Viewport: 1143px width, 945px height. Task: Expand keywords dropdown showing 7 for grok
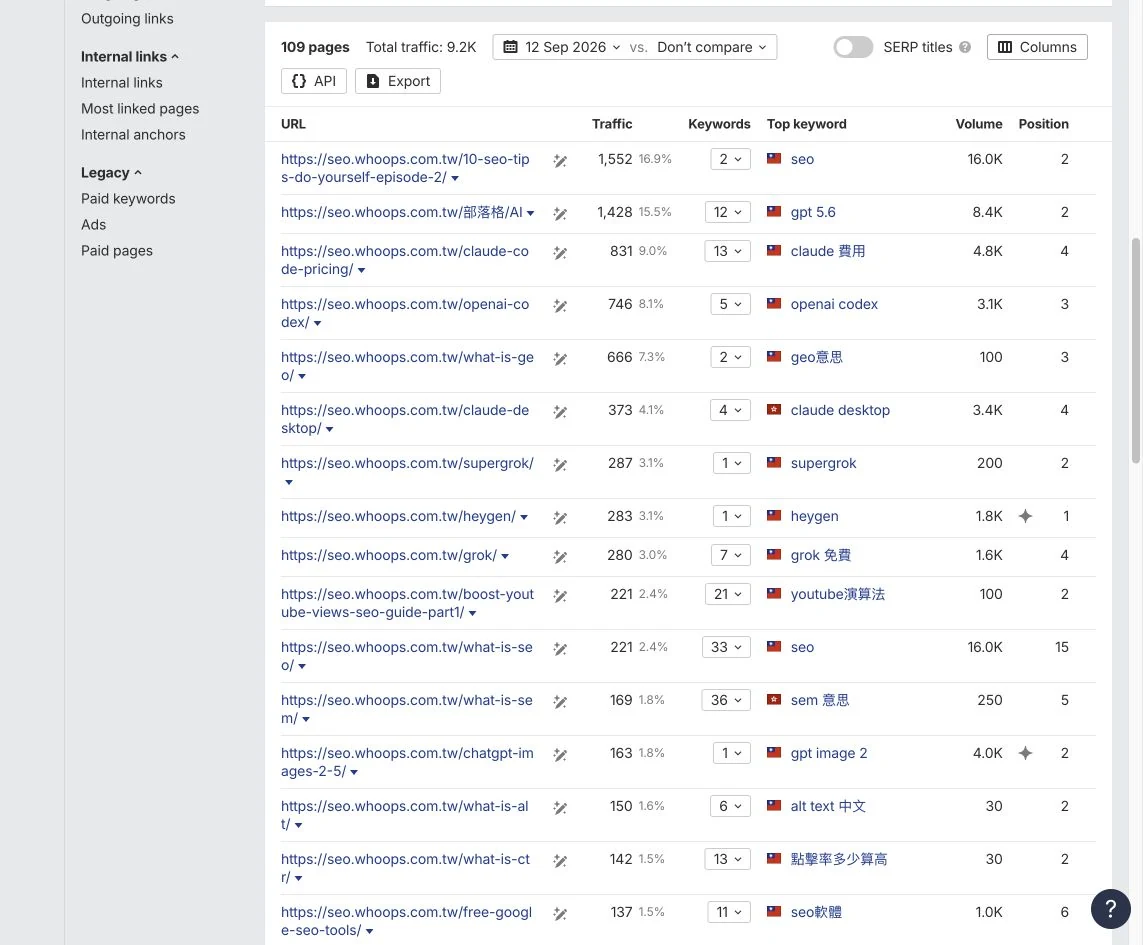730,556
